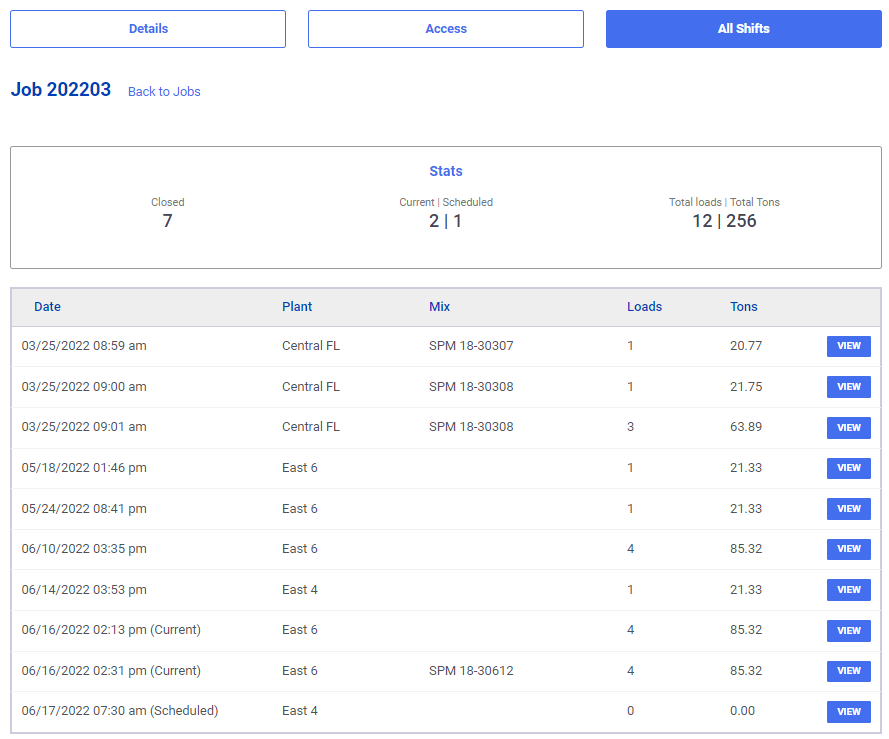This screenshot has width=889, height=739.
Task: View the 06/14/2022 03:53 pm shift
Action: (x=848, y=590)
